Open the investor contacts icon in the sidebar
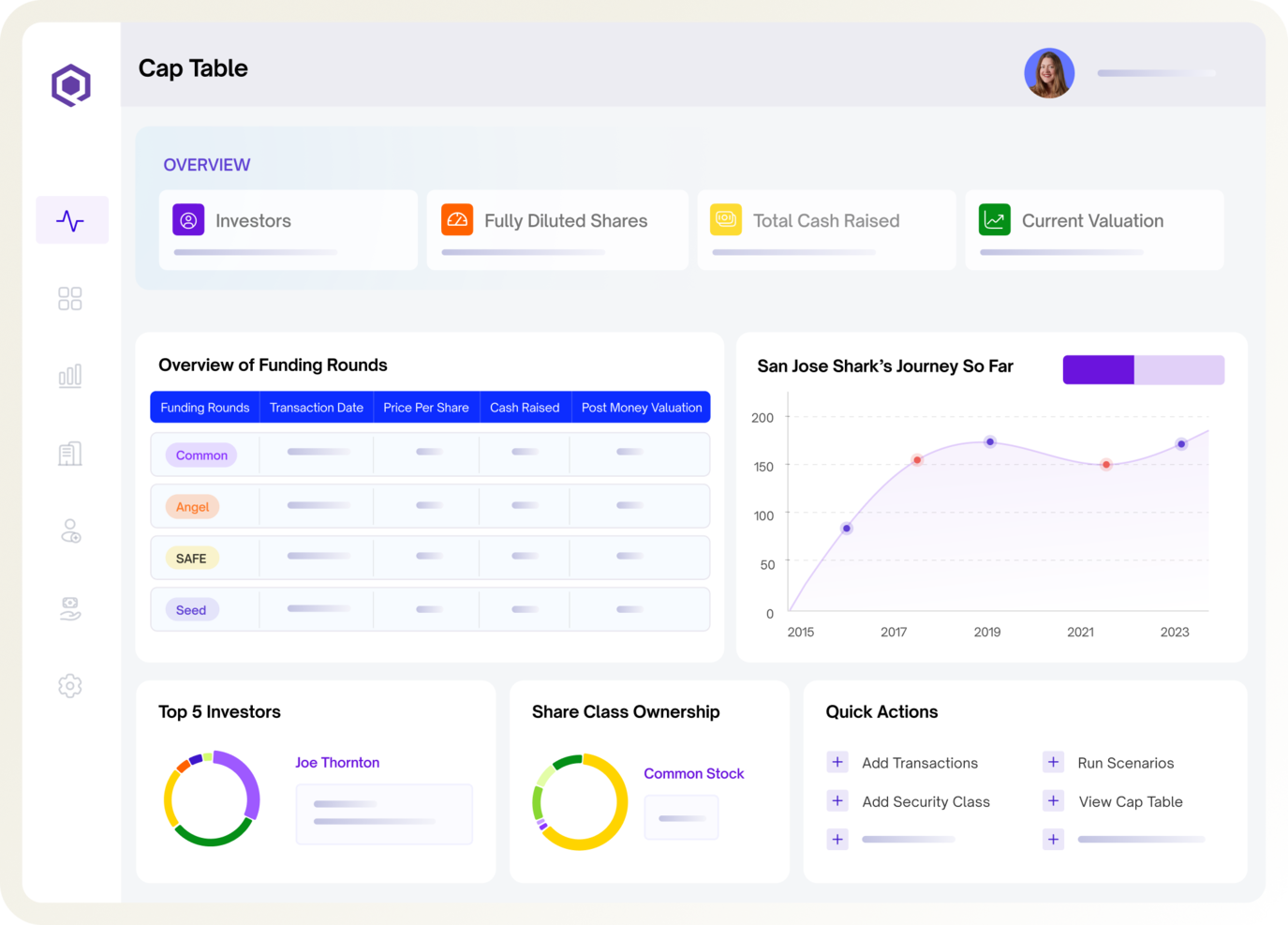The image size is (1288, 925). 69,531
